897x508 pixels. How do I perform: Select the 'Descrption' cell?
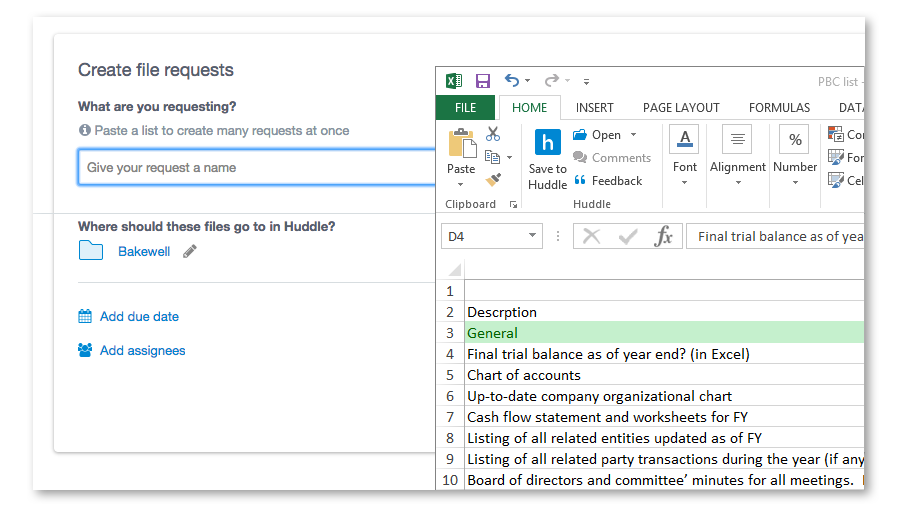[664, 312]
